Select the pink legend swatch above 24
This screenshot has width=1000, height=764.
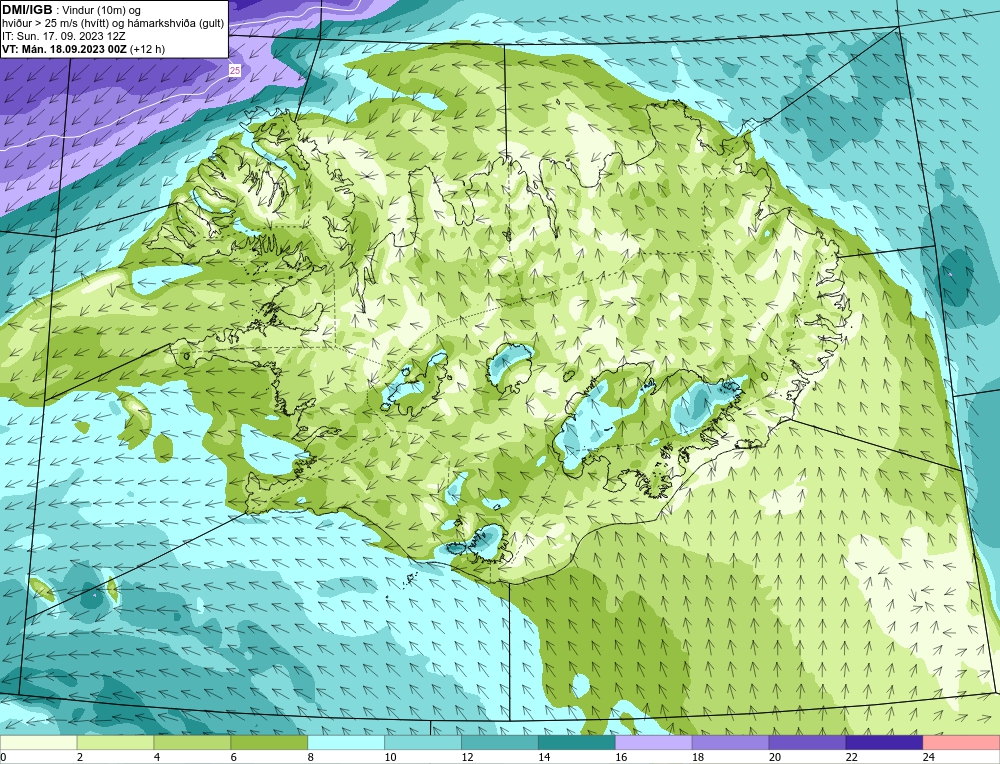[961, 742]
